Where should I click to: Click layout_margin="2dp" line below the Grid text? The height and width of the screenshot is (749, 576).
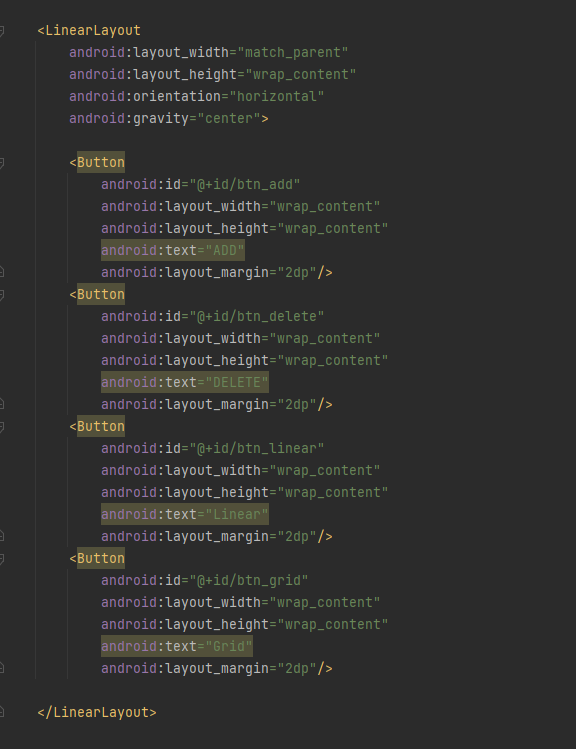click(217, 668)
